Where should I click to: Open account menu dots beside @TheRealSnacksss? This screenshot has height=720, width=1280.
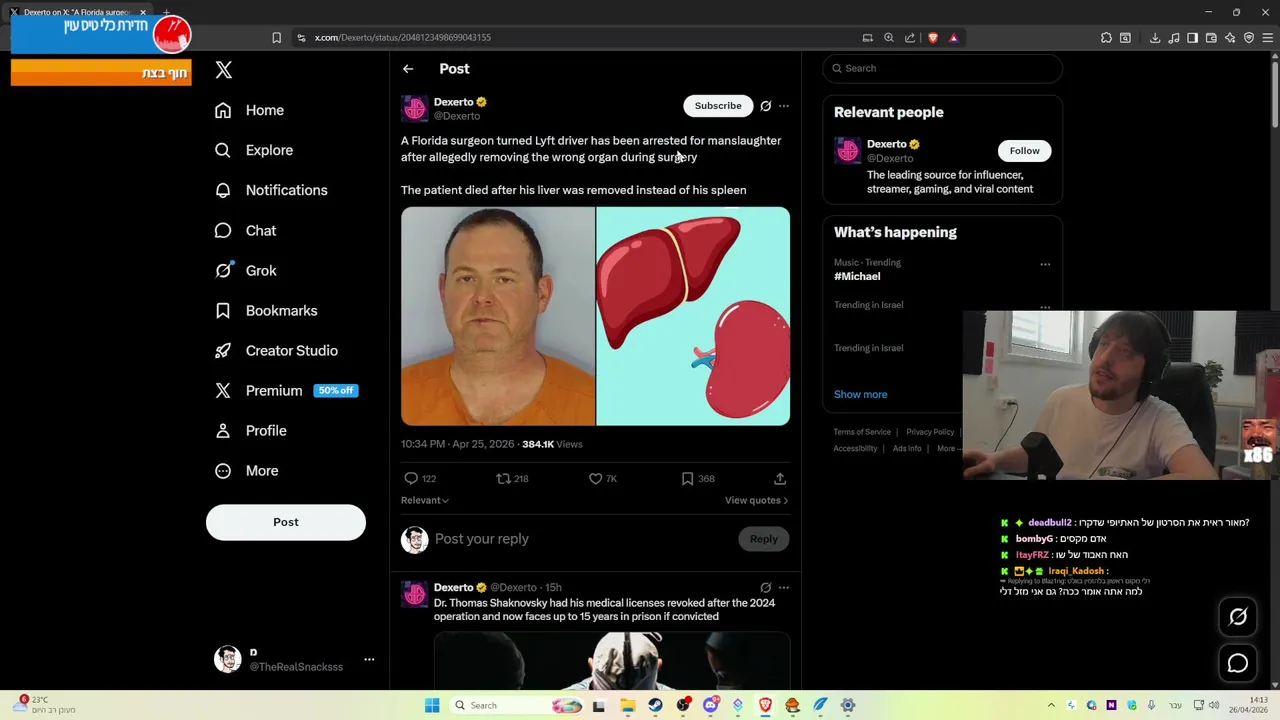point(369,660)
